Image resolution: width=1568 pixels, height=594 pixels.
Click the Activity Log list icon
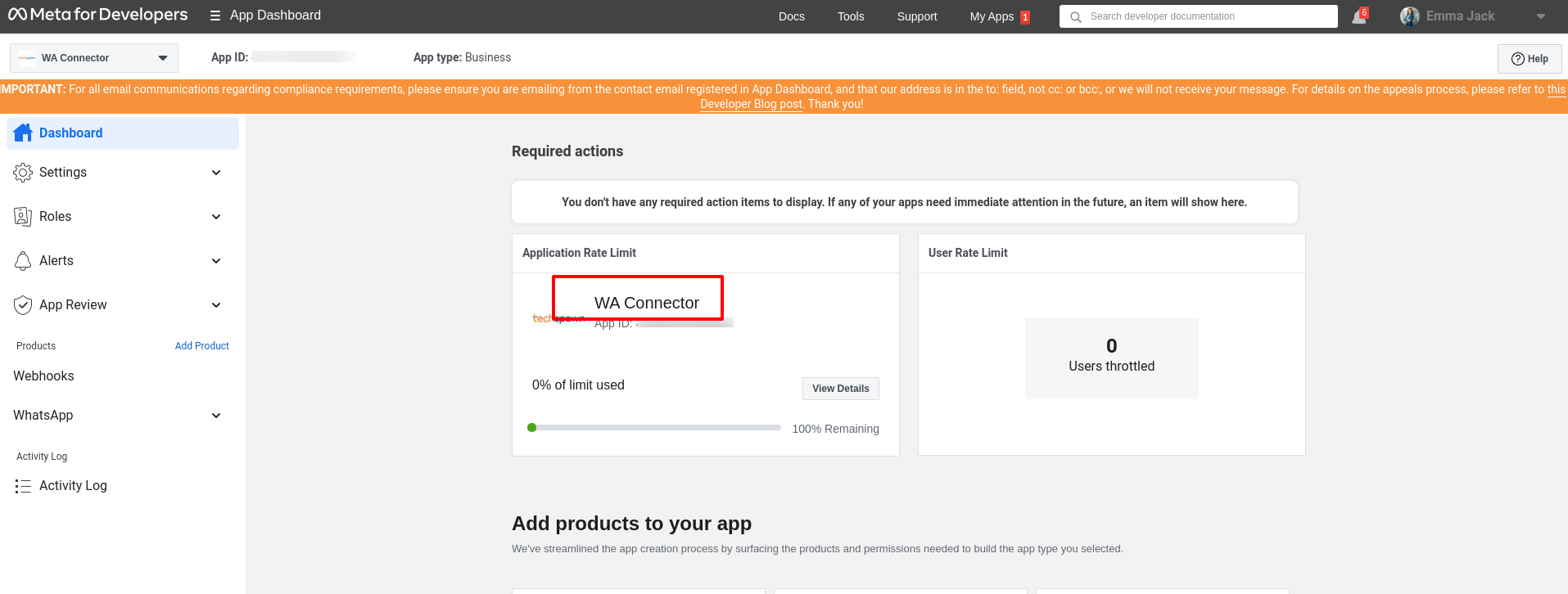[23, 486]
